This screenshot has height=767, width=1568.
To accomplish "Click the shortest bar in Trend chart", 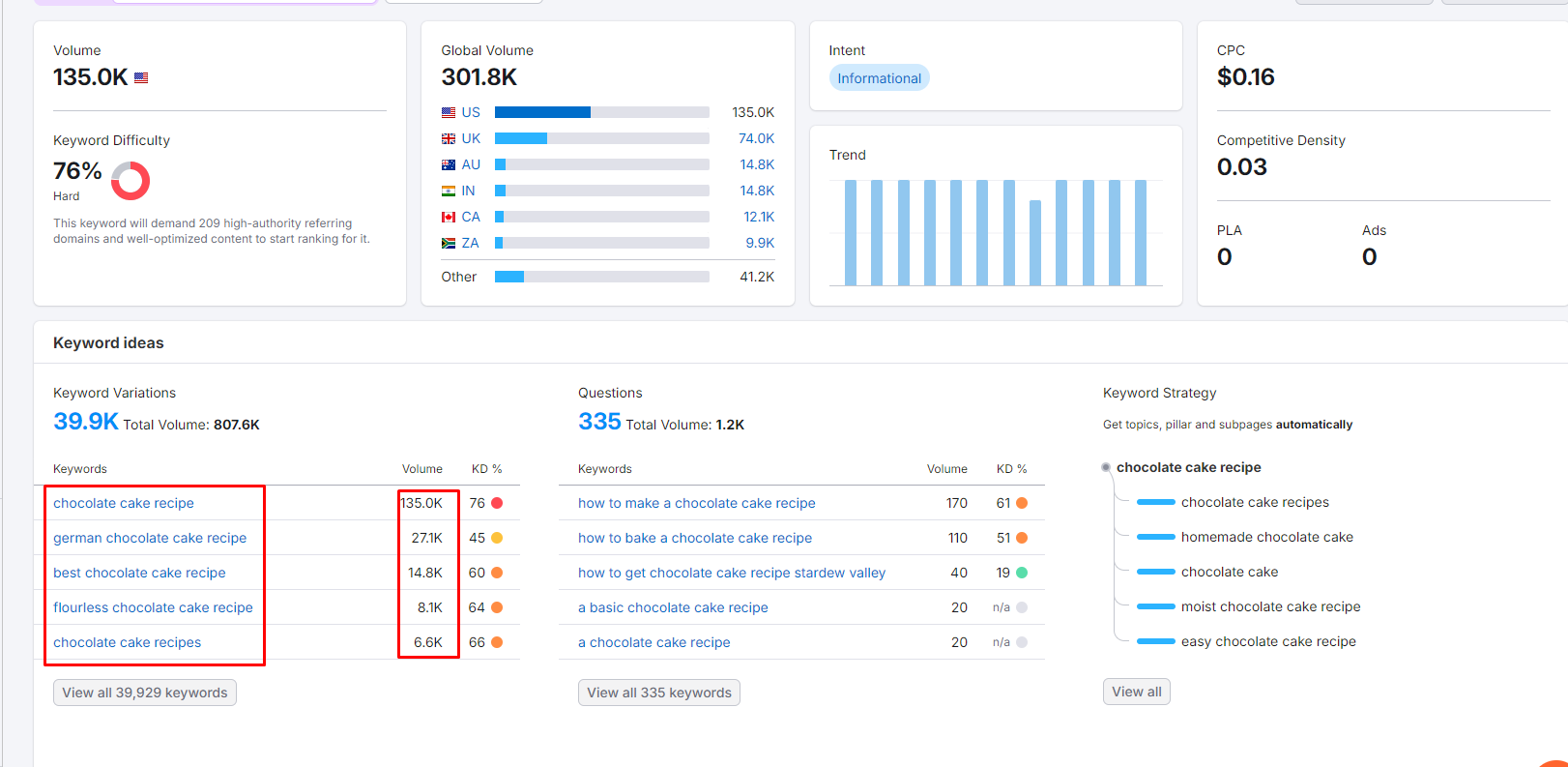I will pos(1035,243).
